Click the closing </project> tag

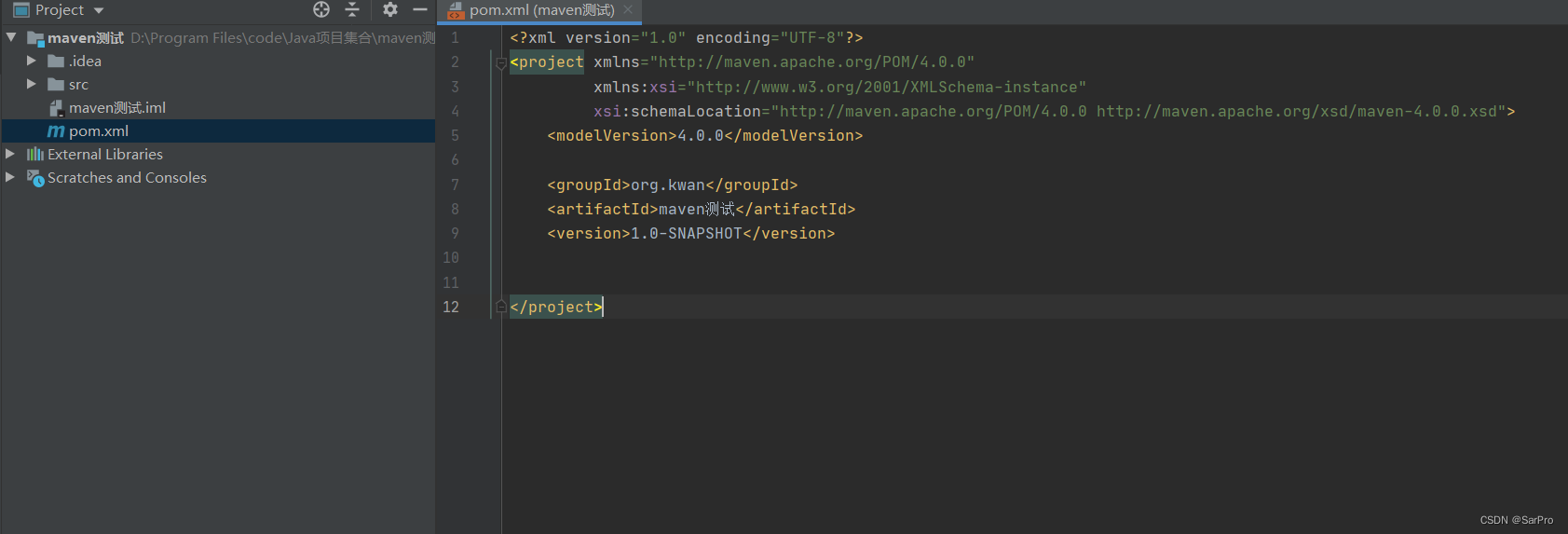point(556,308)
